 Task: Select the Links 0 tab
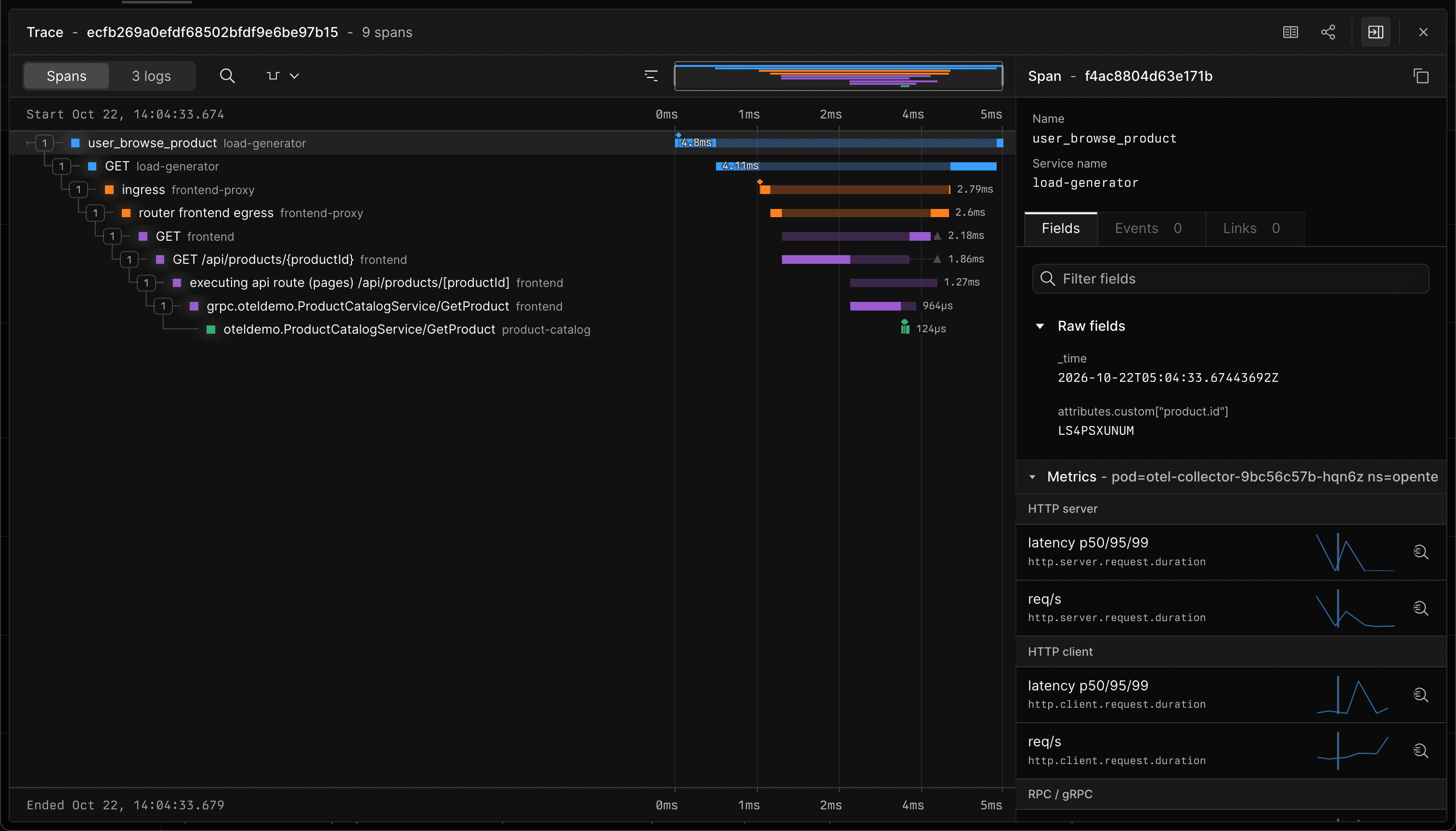click(x=1254, y=228)
